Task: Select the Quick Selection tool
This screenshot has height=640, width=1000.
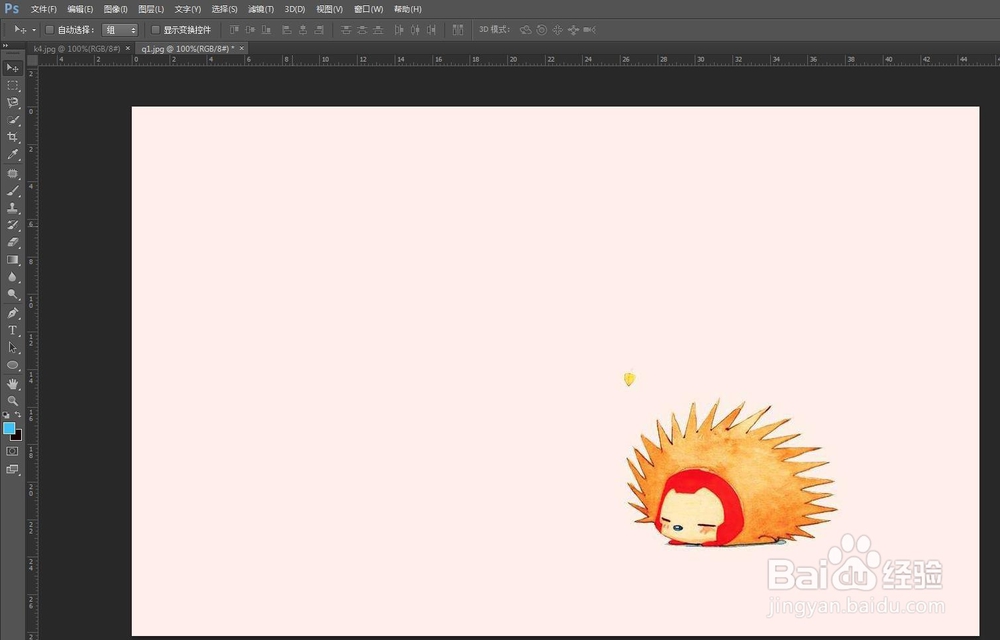Action: pyautogui.click(x=12, y=120)
